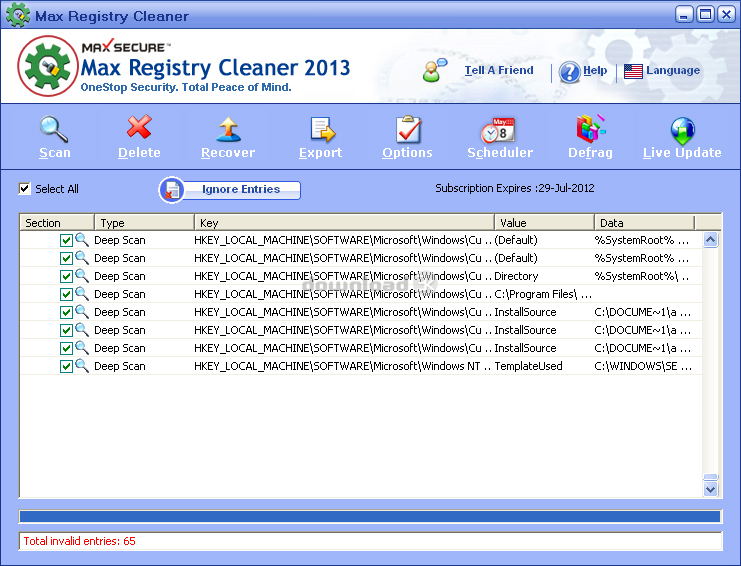
Task: Click the Scan magnifier icon
Action: pyautogui.click(x=54, y=130)
